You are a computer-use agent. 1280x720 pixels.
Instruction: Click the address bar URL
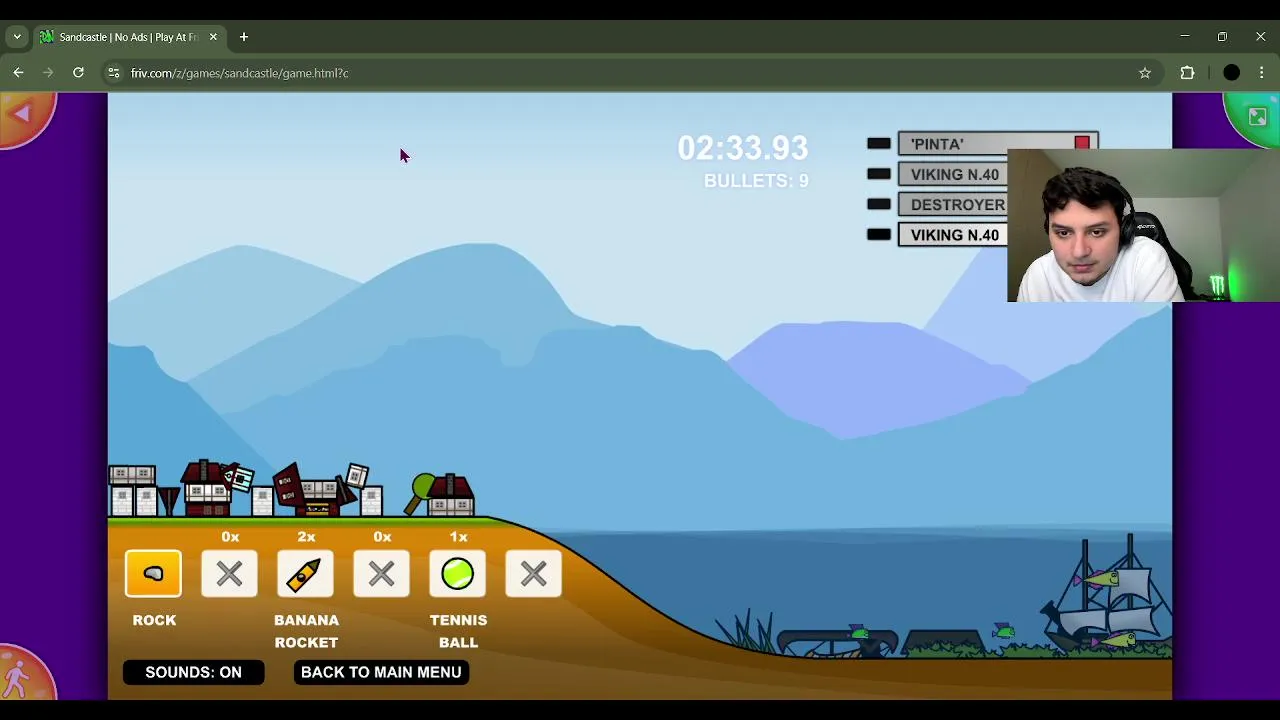tap(240, 73)
